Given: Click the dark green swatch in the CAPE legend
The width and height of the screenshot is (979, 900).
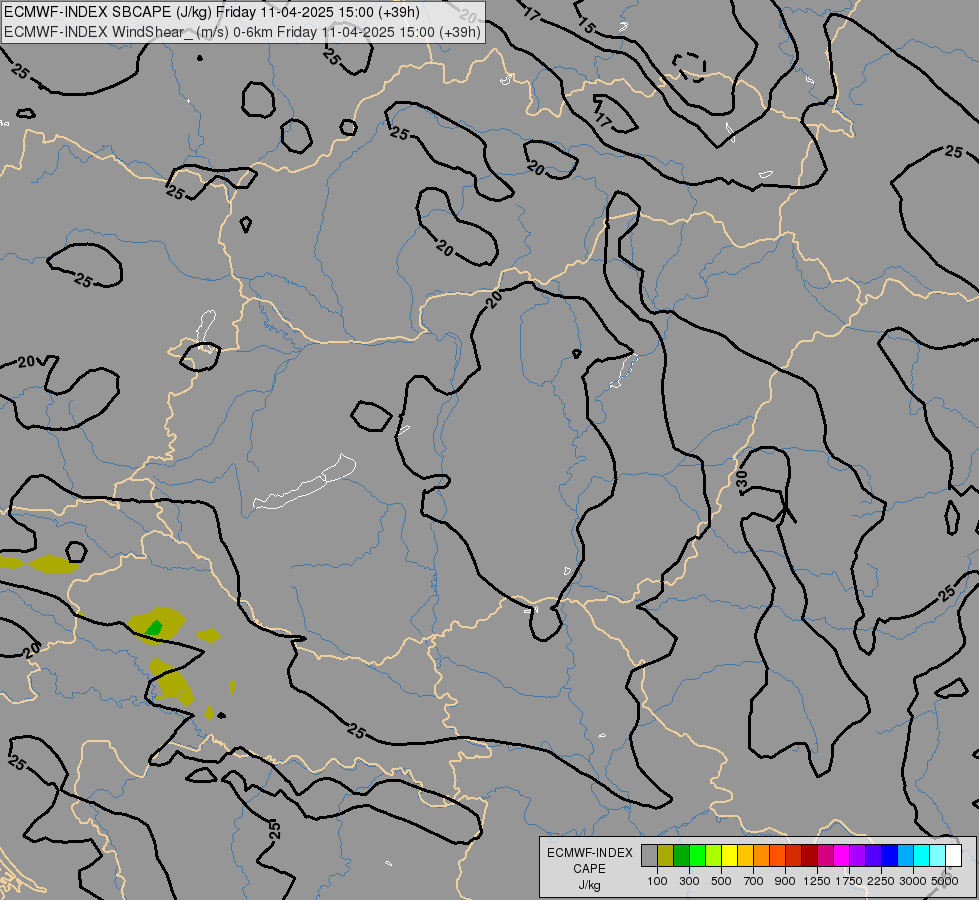Looking at the screenshot, I should point(681,856).
